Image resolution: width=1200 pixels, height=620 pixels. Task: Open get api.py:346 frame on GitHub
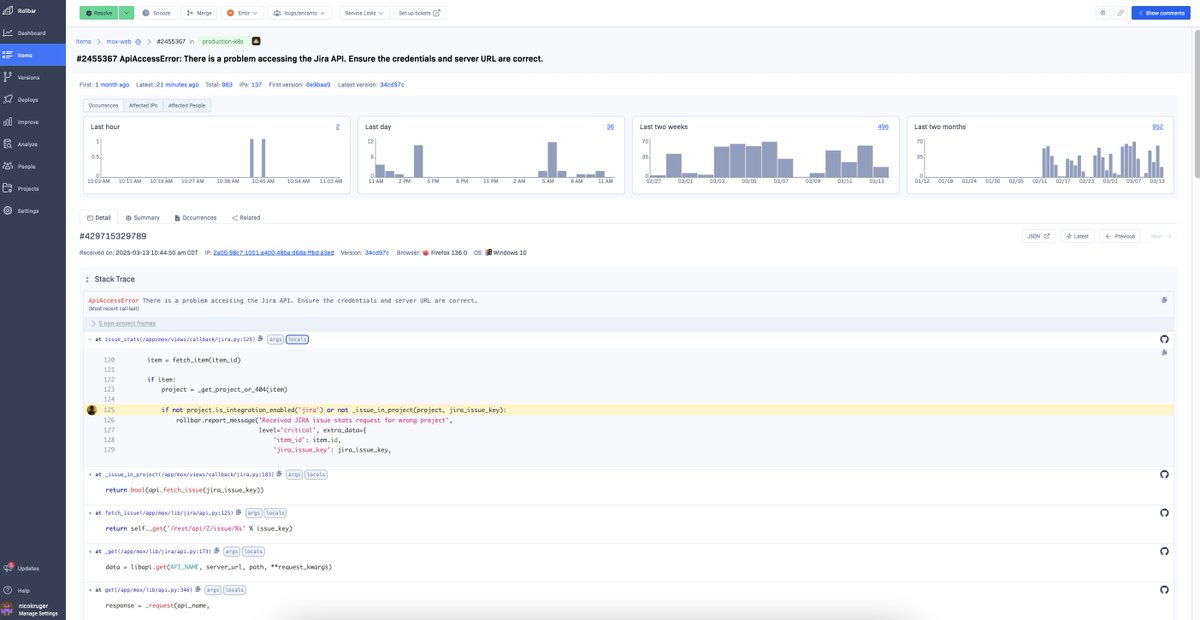point(1164,589)
